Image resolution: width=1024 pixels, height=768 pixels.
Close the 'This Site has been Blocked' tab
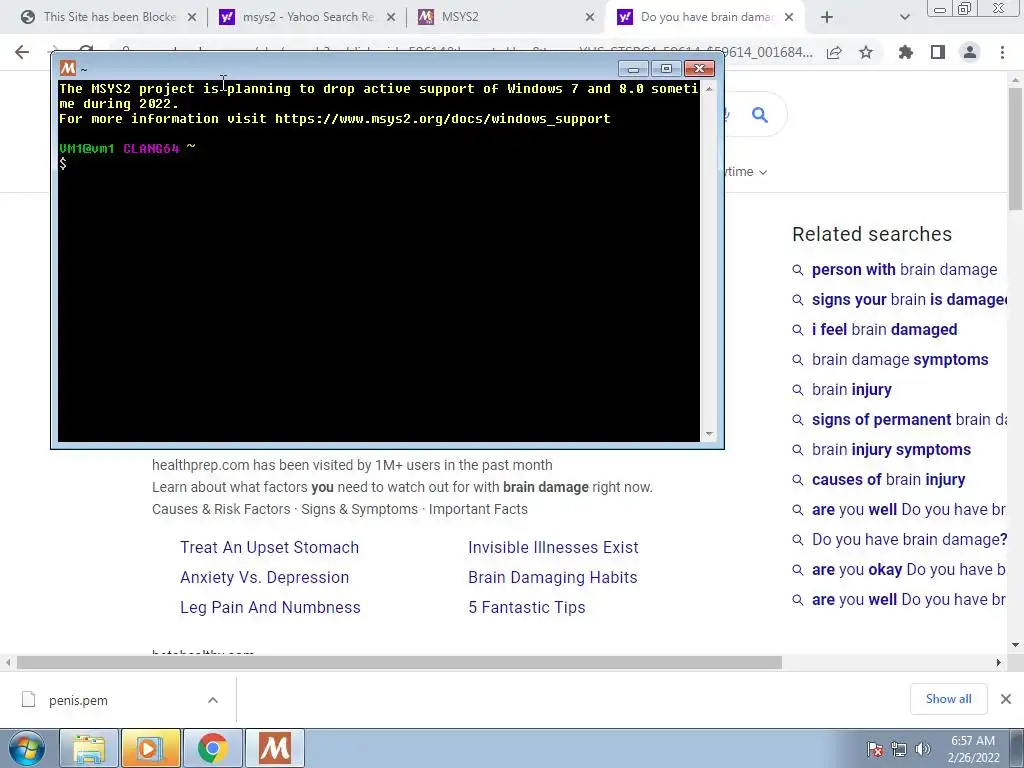(x=192, y=18)
